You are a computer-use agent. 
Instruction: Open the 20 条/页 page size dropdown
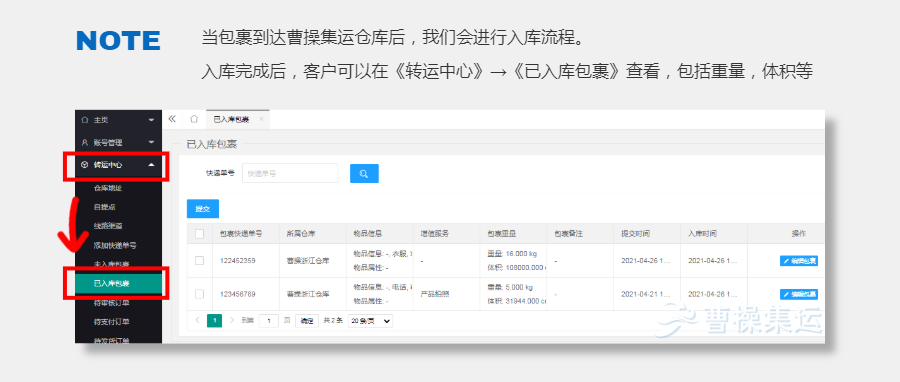370,321
